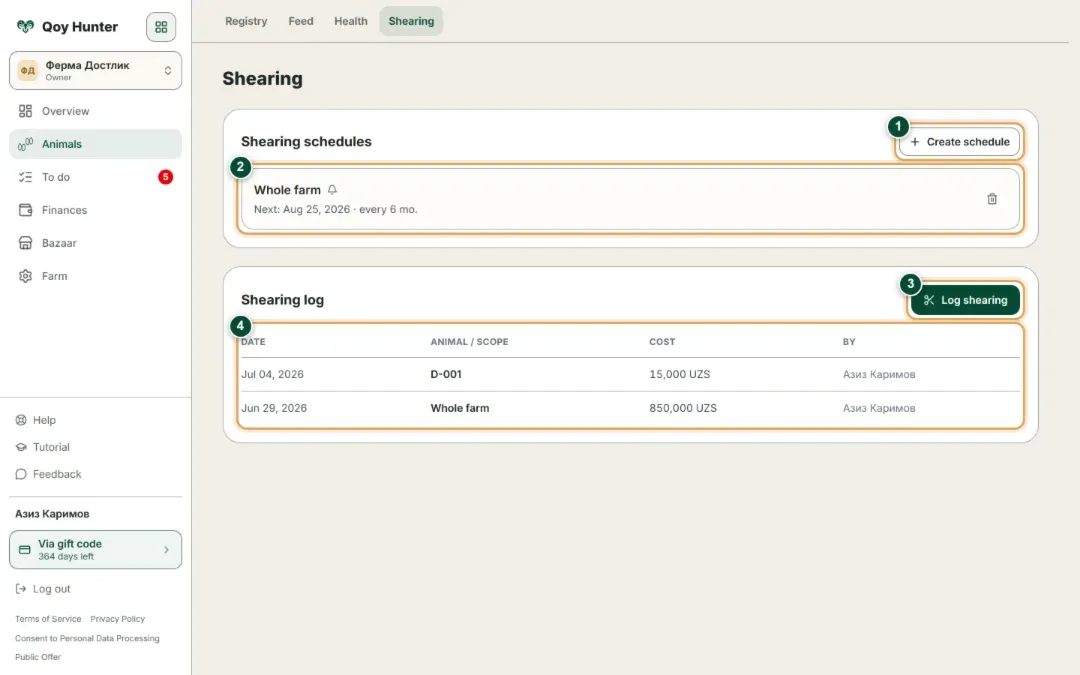Screen dimensions: 1080x675
Task: Click the next shearing date text Aug 25, 2026
Action: click(x=316, y=209)
